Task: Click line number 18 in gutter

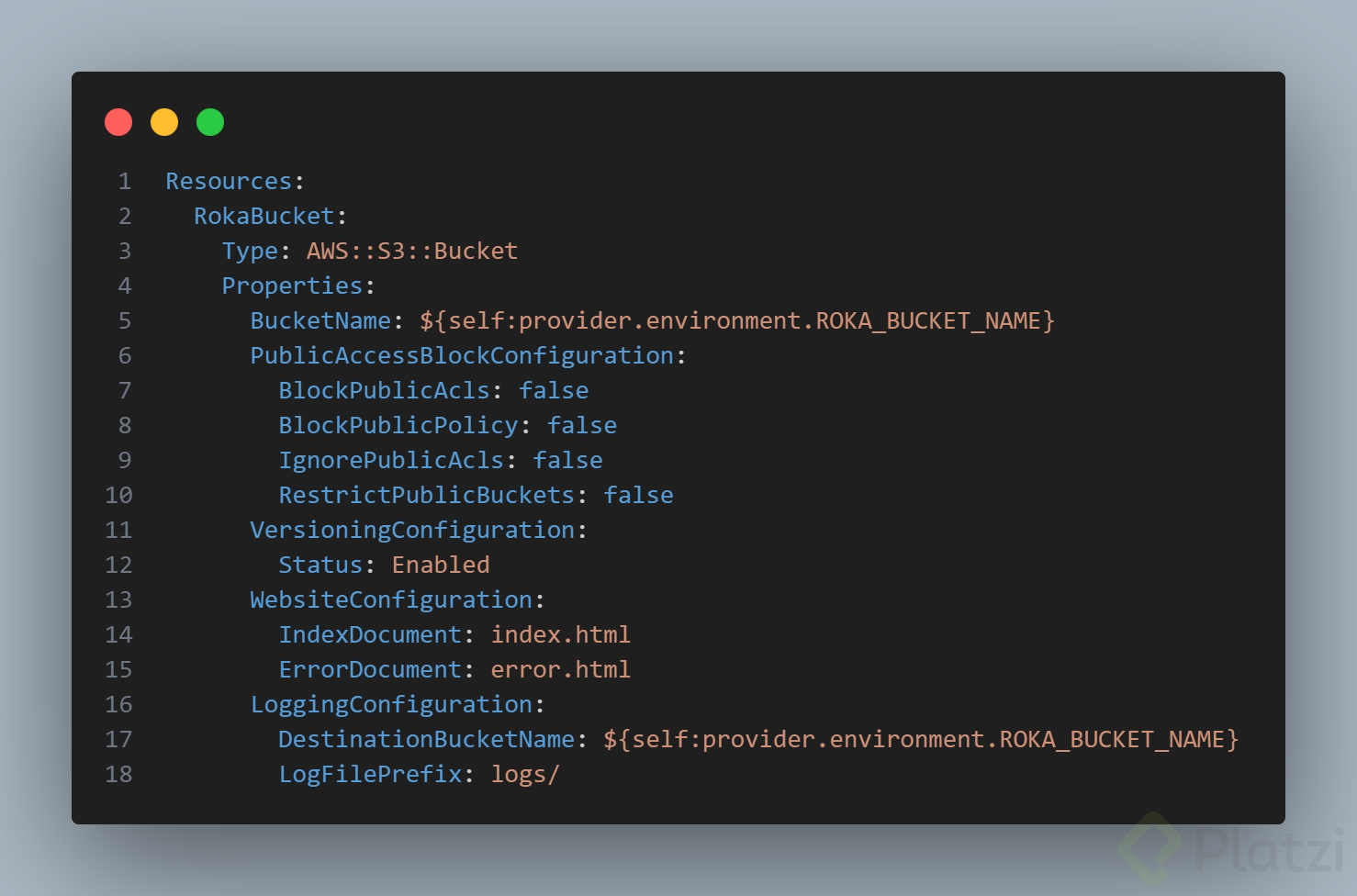Action: [x=118, y=775]
